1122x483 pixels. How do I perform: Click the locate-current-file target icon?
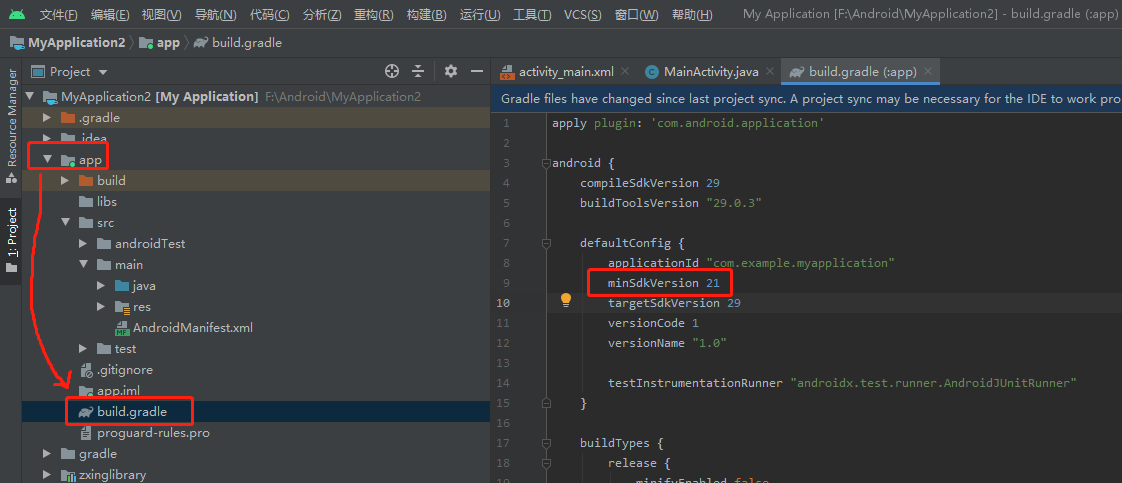click(391, 71)
